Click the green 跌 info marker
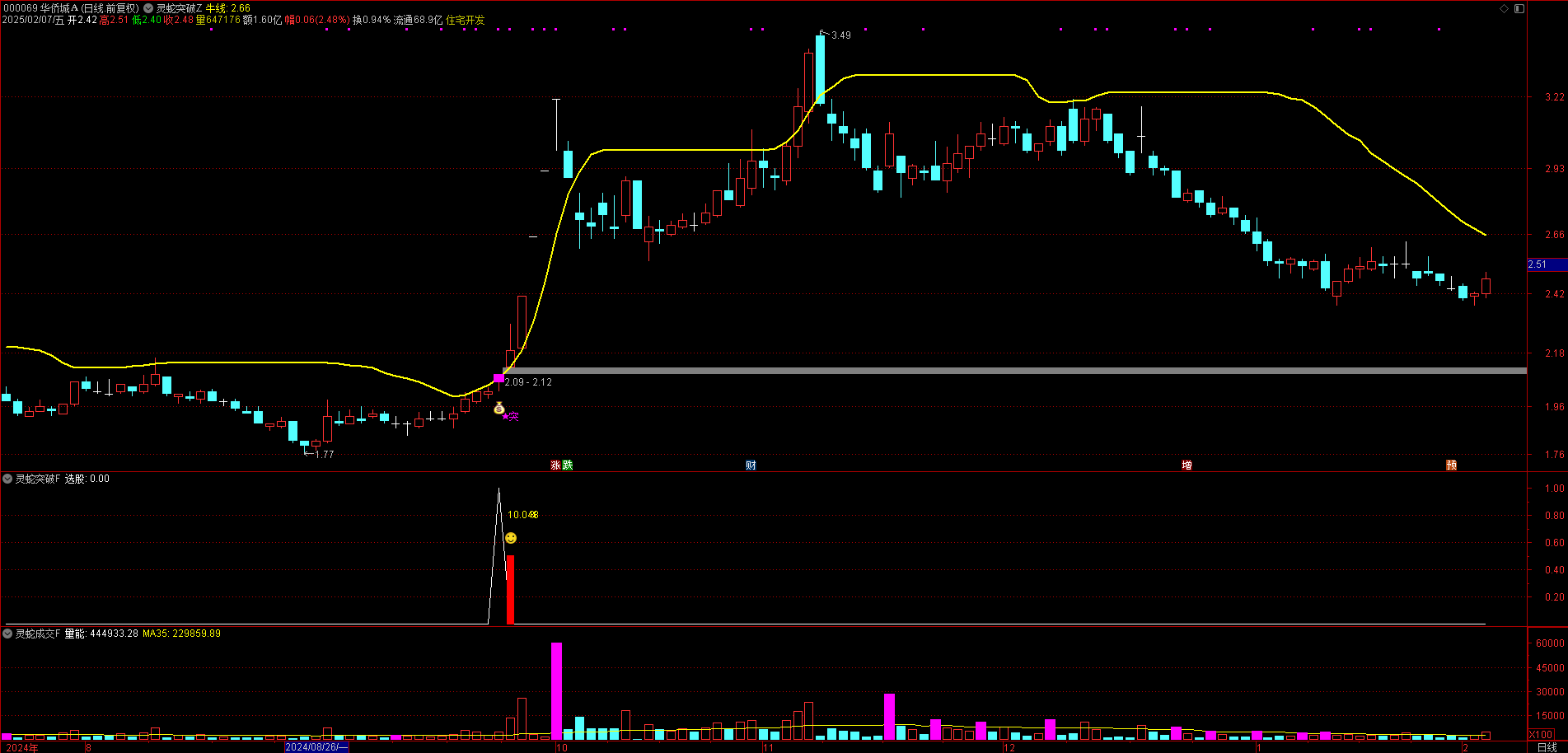This screenshot has height=753, width=1568. coord(568,465)
